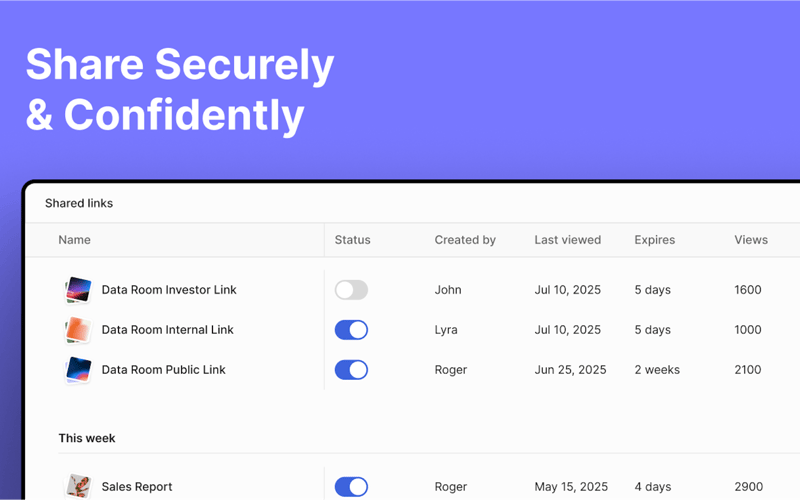Open the Data Room Public Link entry
The height and width of the screenshot is (500, 800).
163,370
